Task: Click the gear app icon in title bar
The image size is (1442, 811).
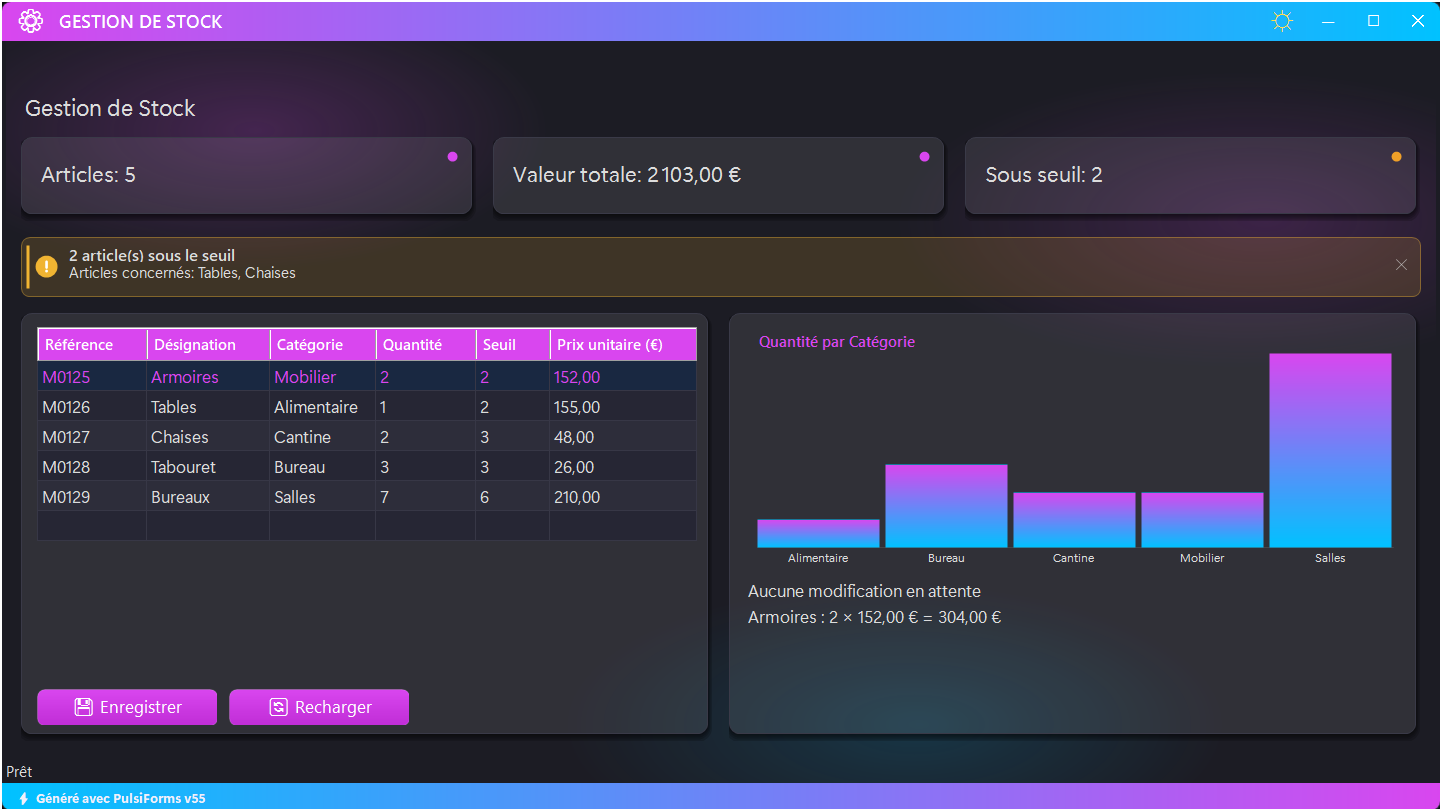Action: coord(31,21)
